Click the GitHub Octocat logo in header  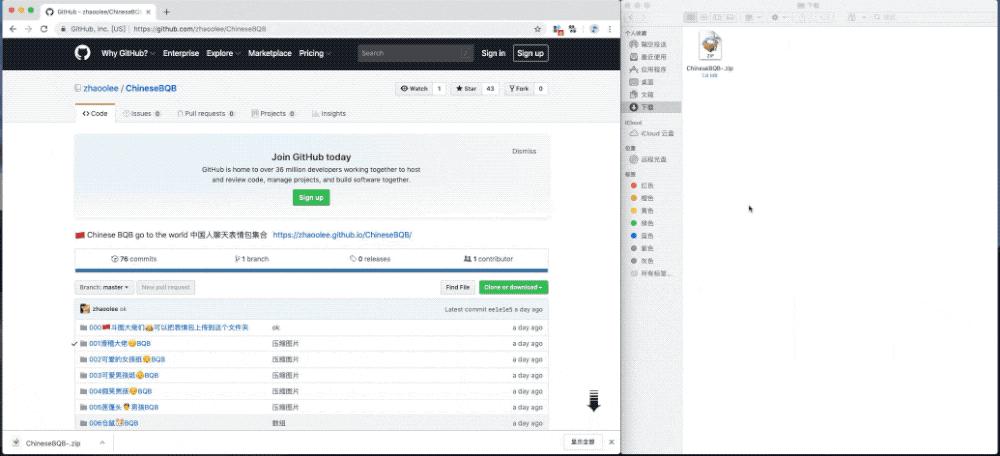click(82, 53)
